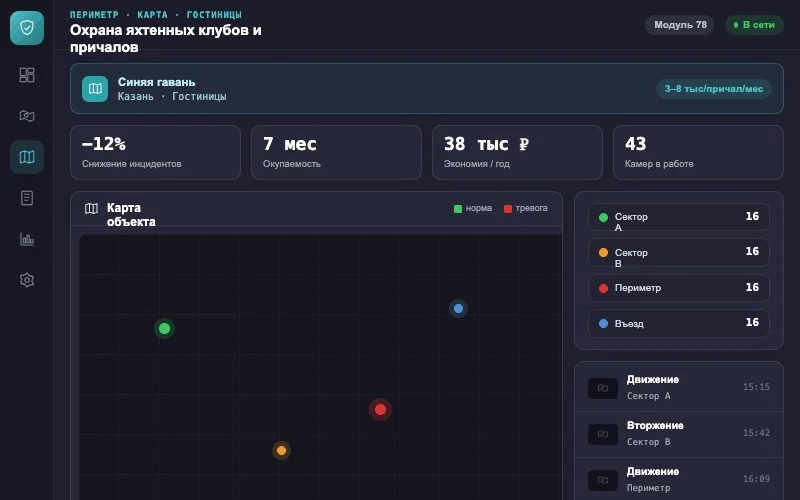Click the ПЕРИМЕТР breadcrumb
Image resolution: width=800 pixels, height=500 pixels.
(x=94, y=15)
